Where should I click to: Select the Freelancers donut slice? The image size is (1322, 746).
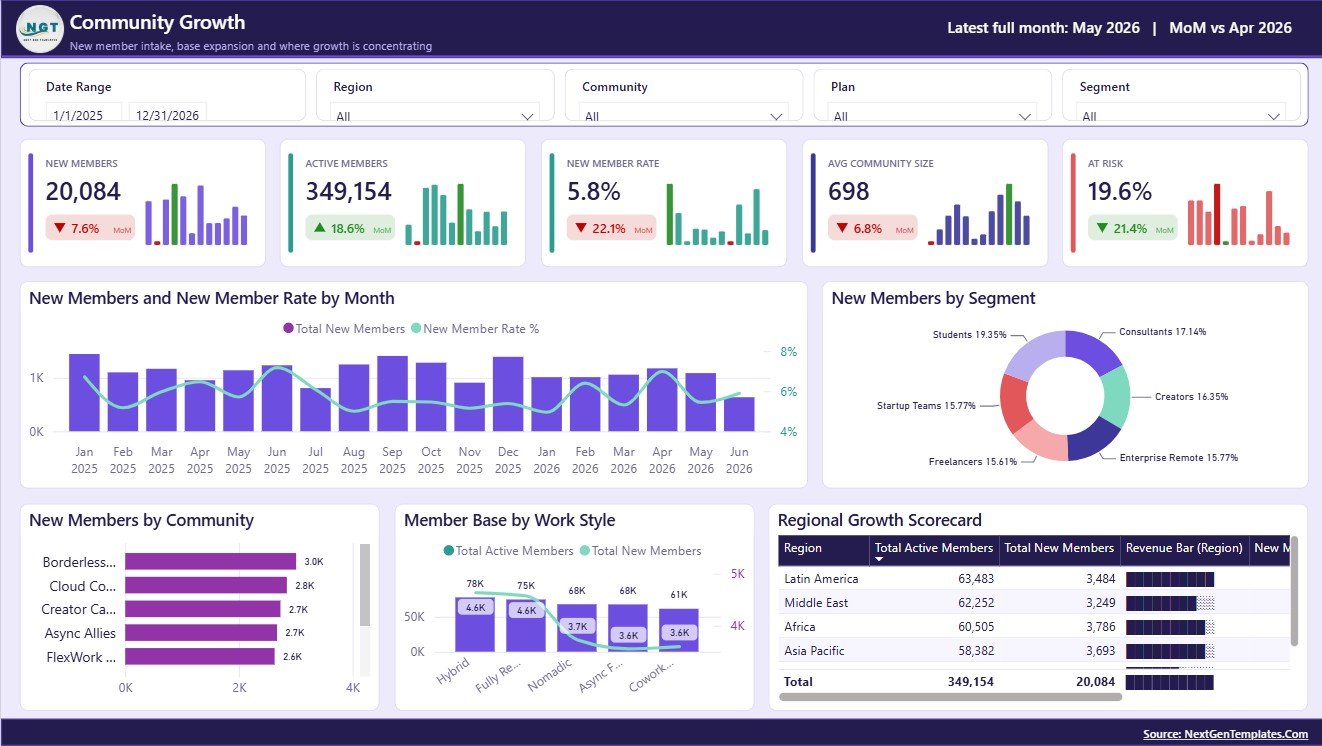pos(1040,441)
